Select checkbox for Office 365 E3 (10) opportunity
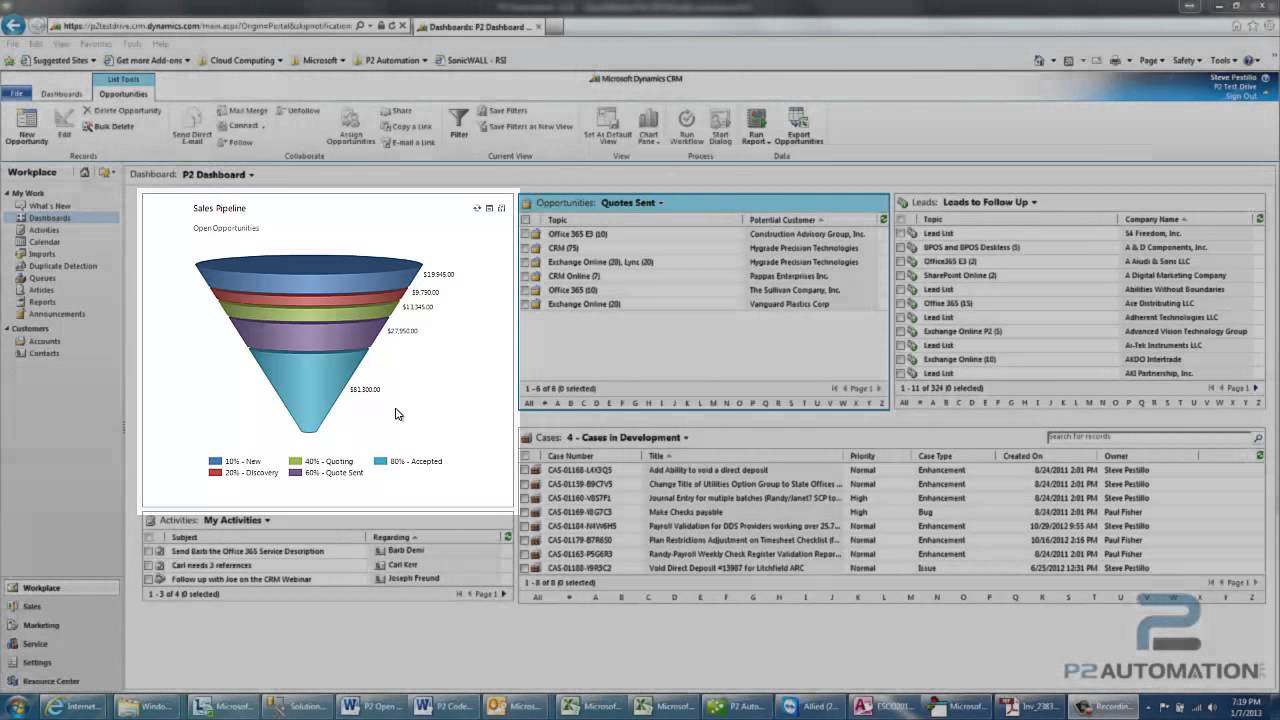Screen dimensions: 1280x720 click(x=526, y=234)
